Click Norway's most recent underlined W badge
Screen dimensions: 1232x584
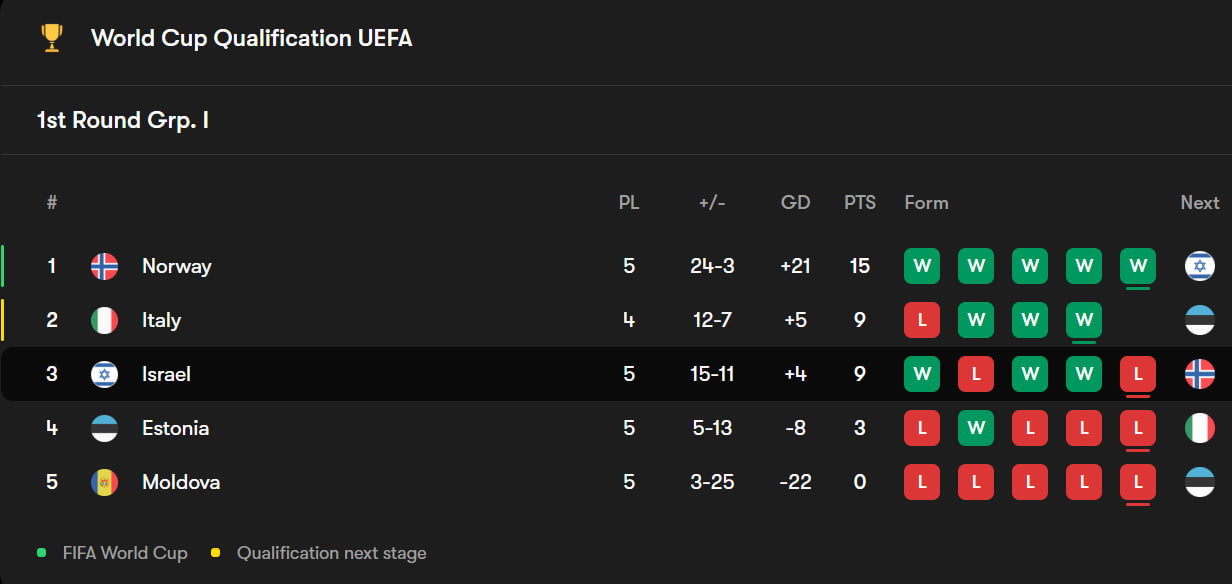coord(1137,266)
